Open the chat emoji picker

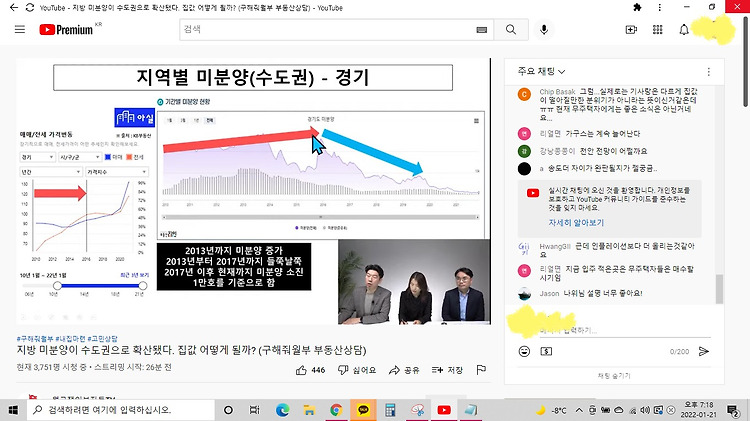[x=524, y=351]
